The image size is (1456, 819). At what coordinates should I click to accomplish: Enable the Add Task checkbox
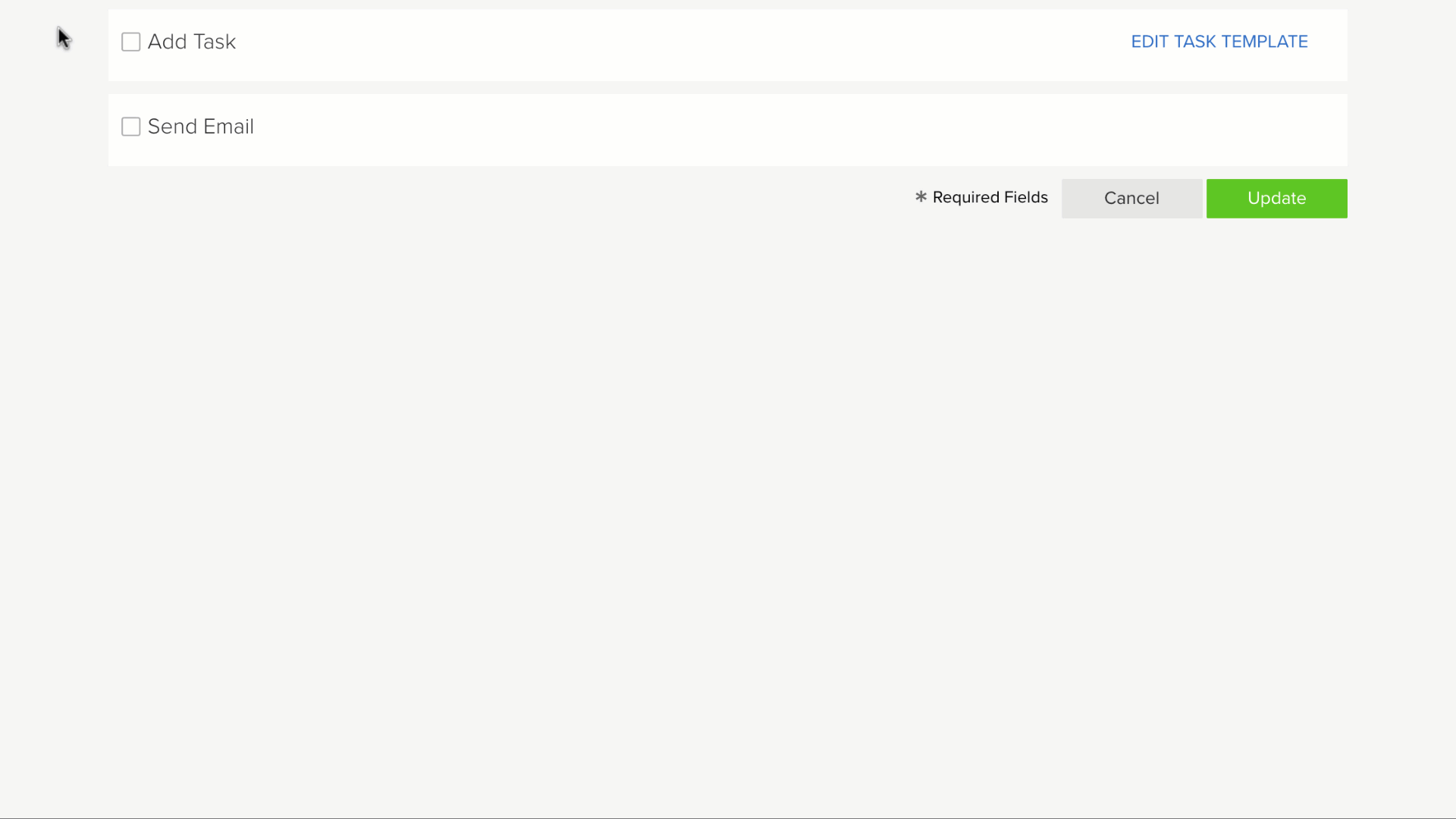coord(131,42)
